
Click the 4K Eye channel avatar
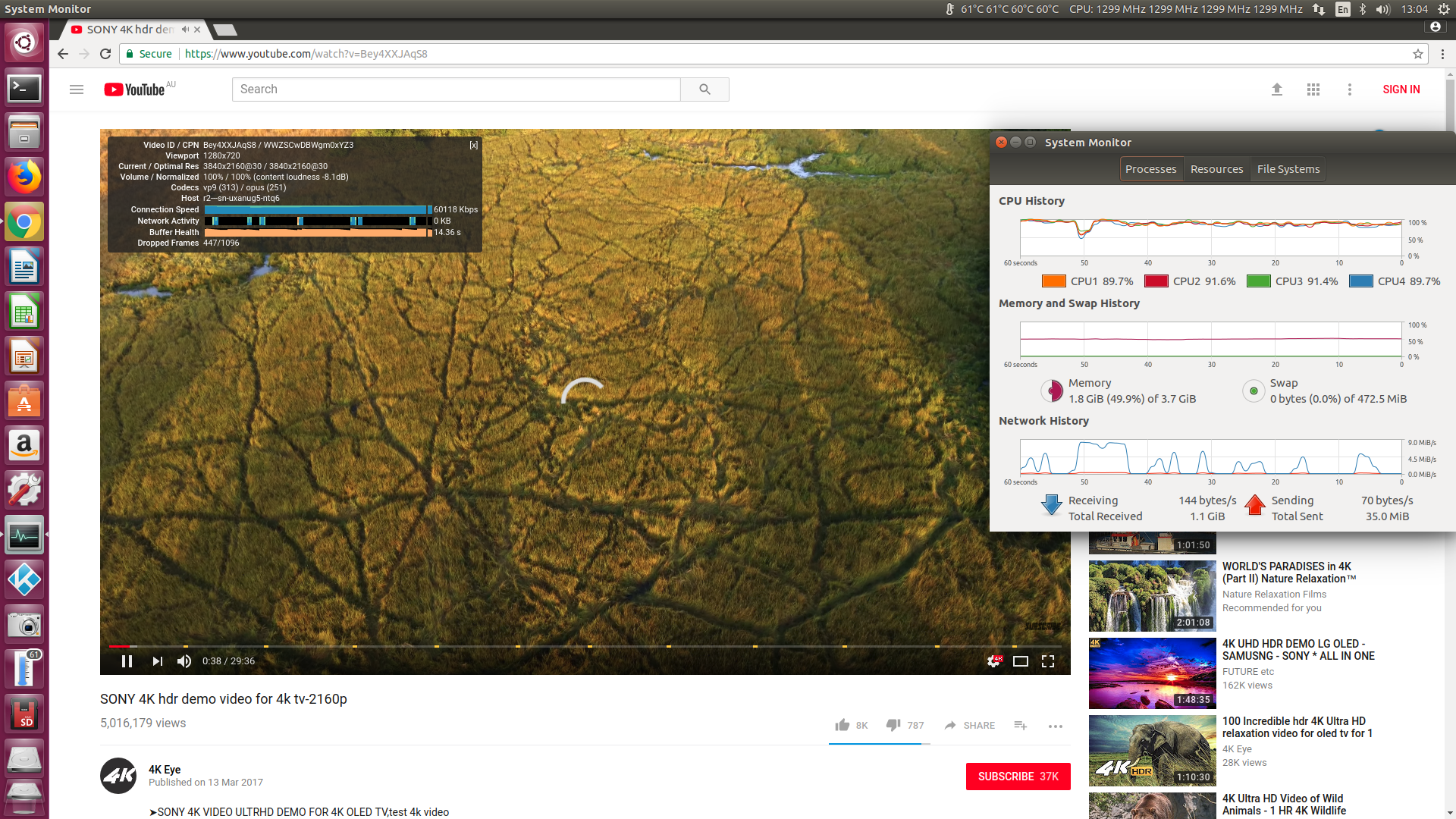[118, 776]
